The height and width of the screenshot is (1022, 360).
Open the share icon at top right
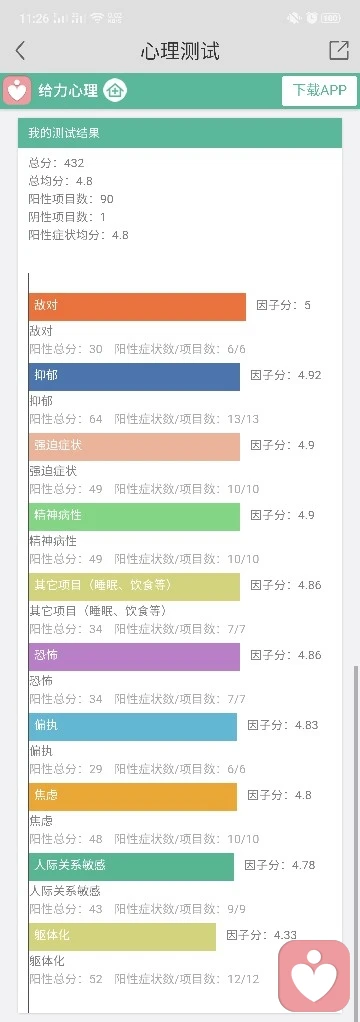(x=339, y=50)
